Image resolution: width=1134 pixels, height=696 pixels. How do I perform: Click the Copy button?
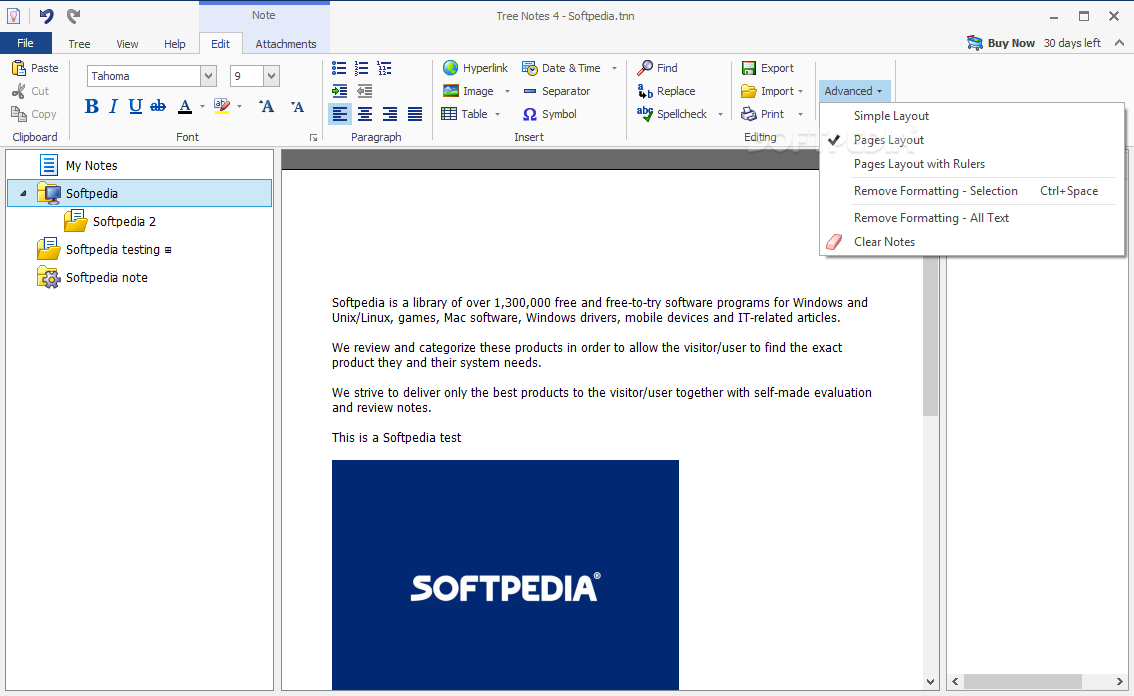pos(34,114)
